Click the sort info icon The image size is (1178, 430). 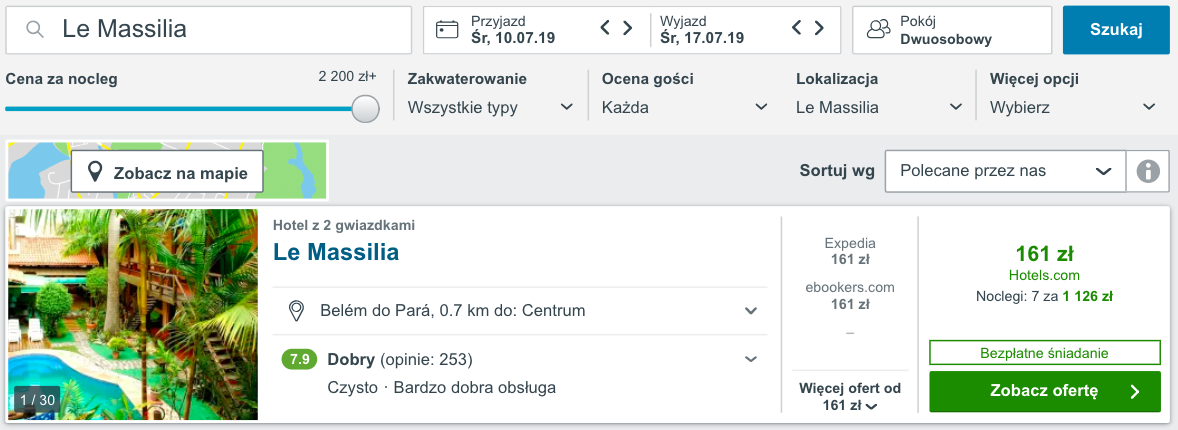pyautogui.click(x=1148, y=171)
